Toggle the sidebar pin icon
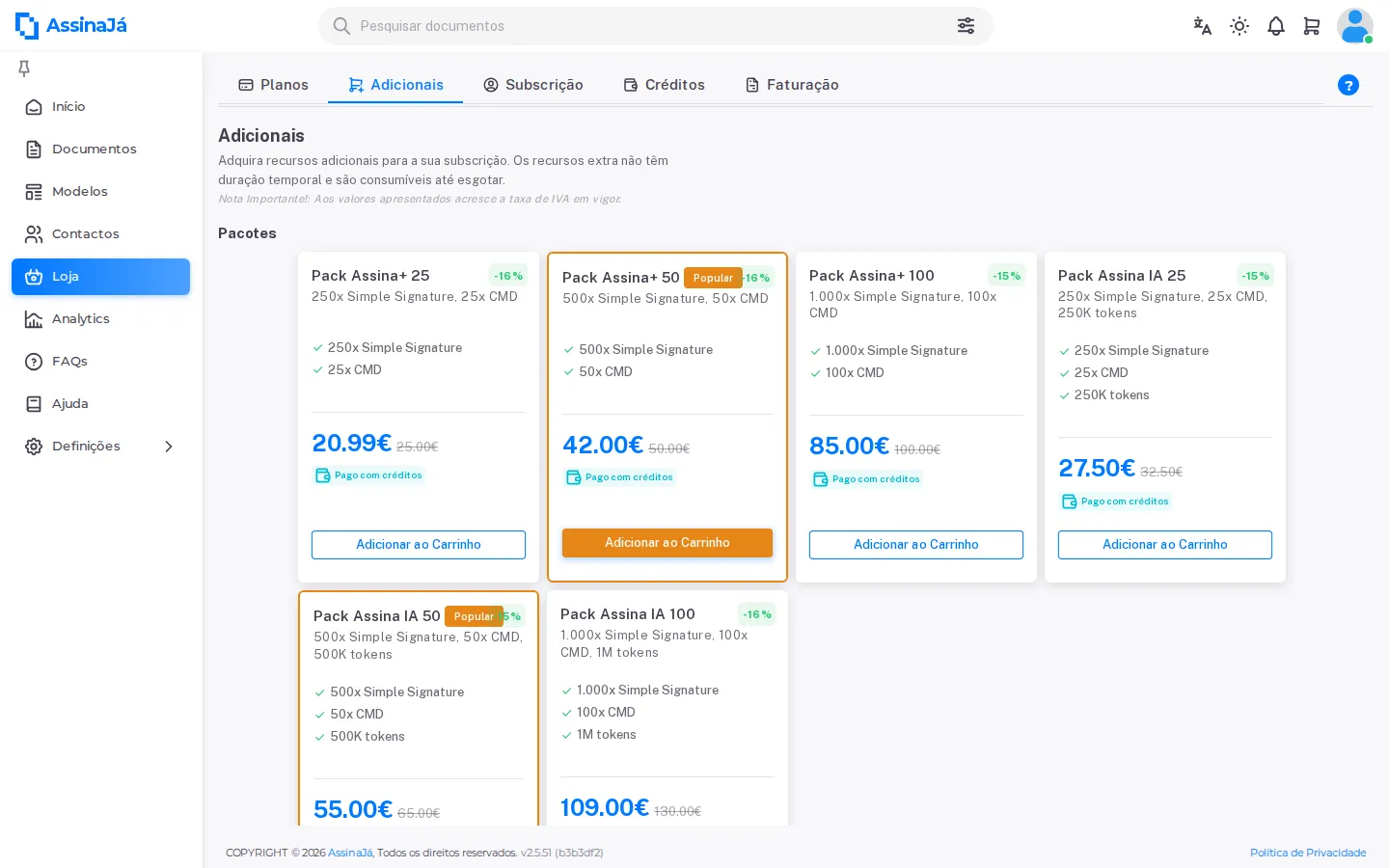The width and height of the screenshot is (1389, 868). pyautogui.click(x=24, y=68)
